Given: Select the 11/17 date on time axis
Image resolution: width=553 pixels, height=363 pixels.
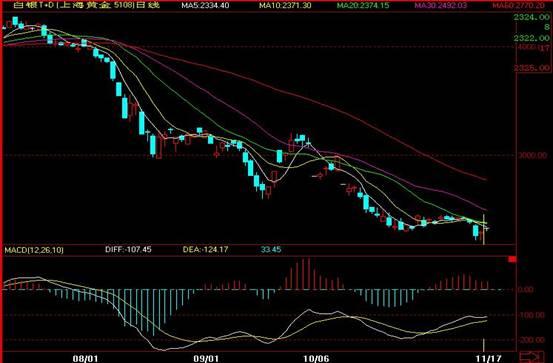Looking at the screenshot, I should tap(488, 359).
